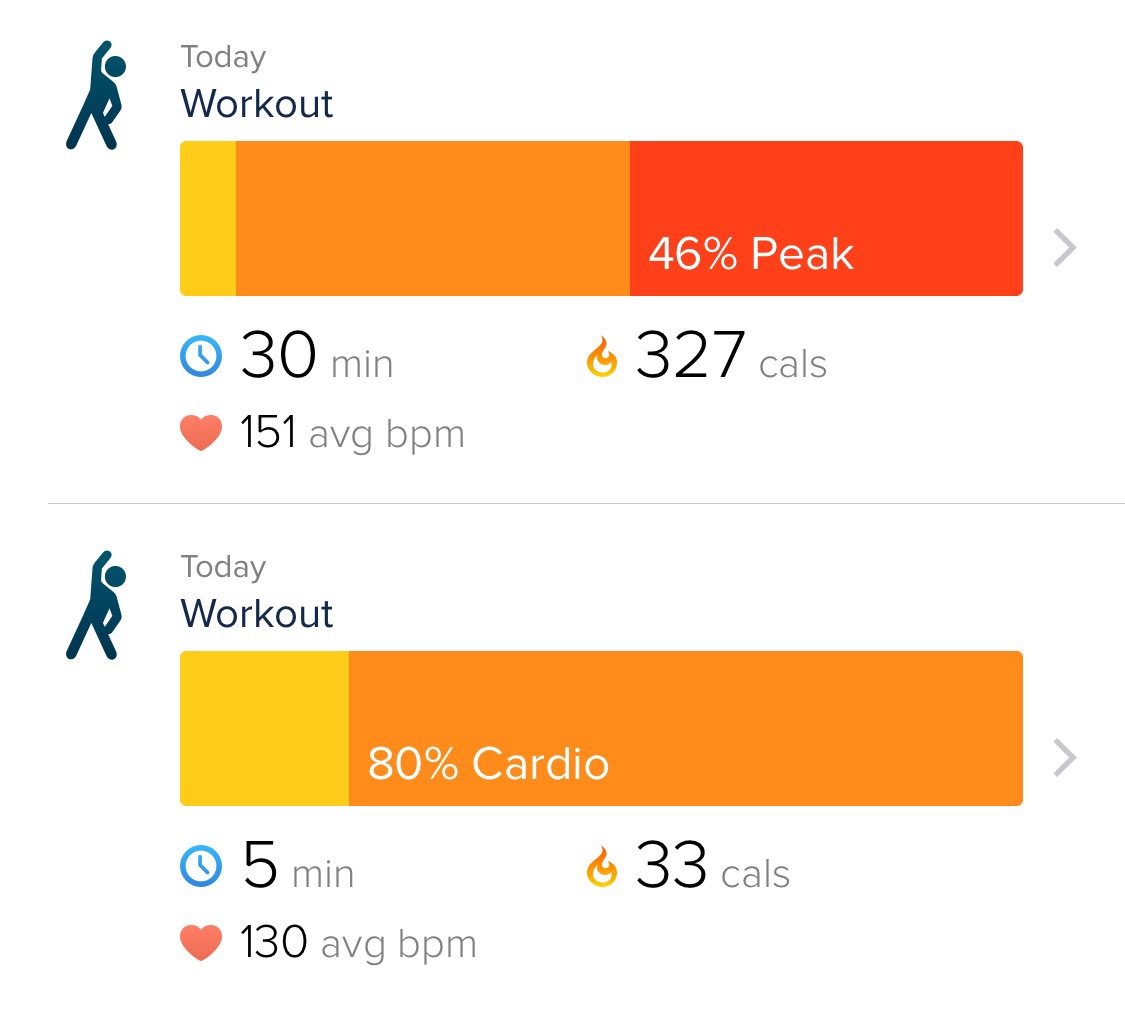Click the red 46% Peak zone segment
This screenshot has width=1125, height=1013.
(825, 218)
